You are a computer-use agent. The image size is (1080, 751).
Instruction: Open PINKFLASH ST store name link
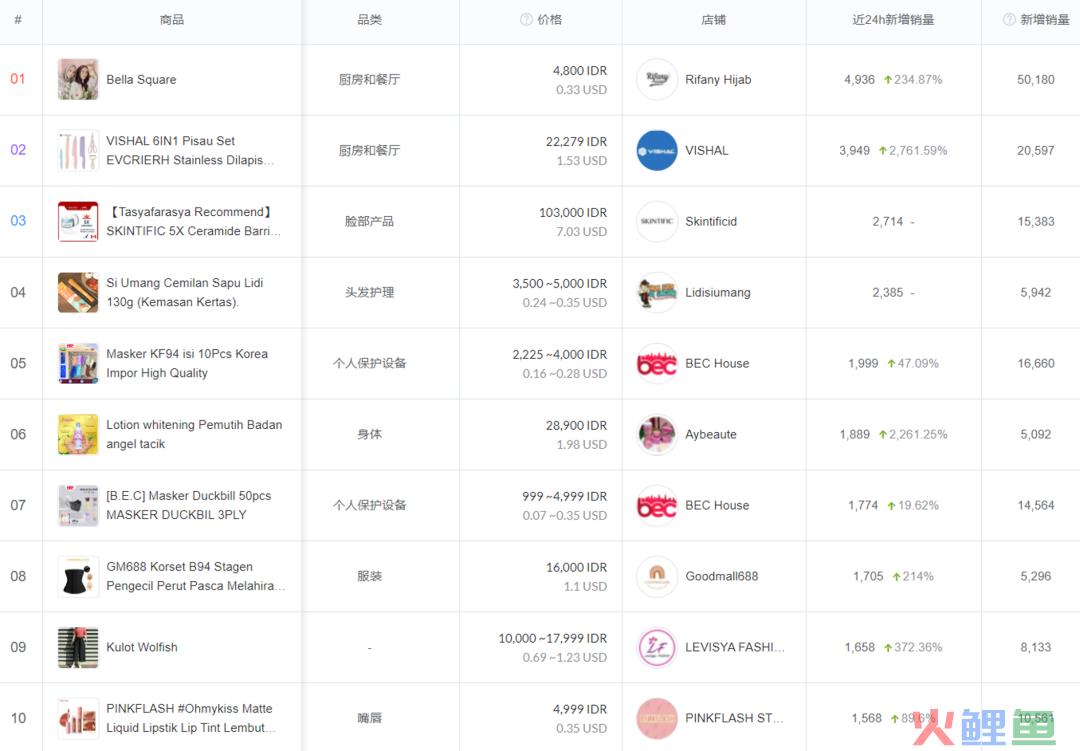734,718
